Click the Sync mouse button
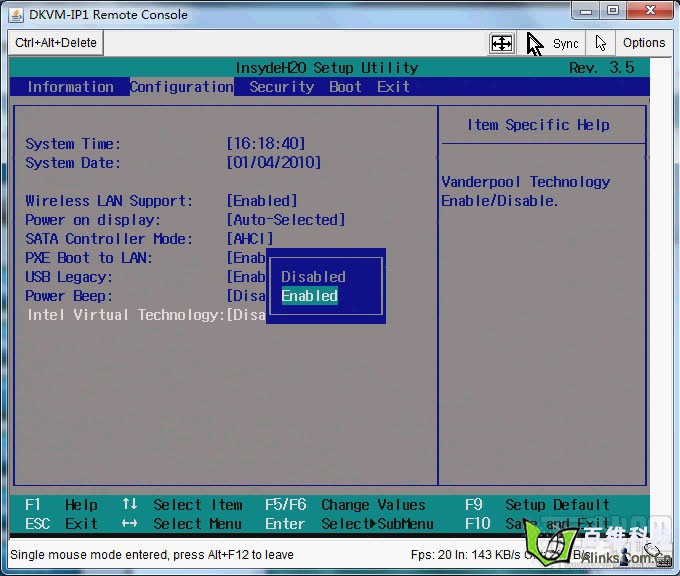680x576 pixels. 553,43
